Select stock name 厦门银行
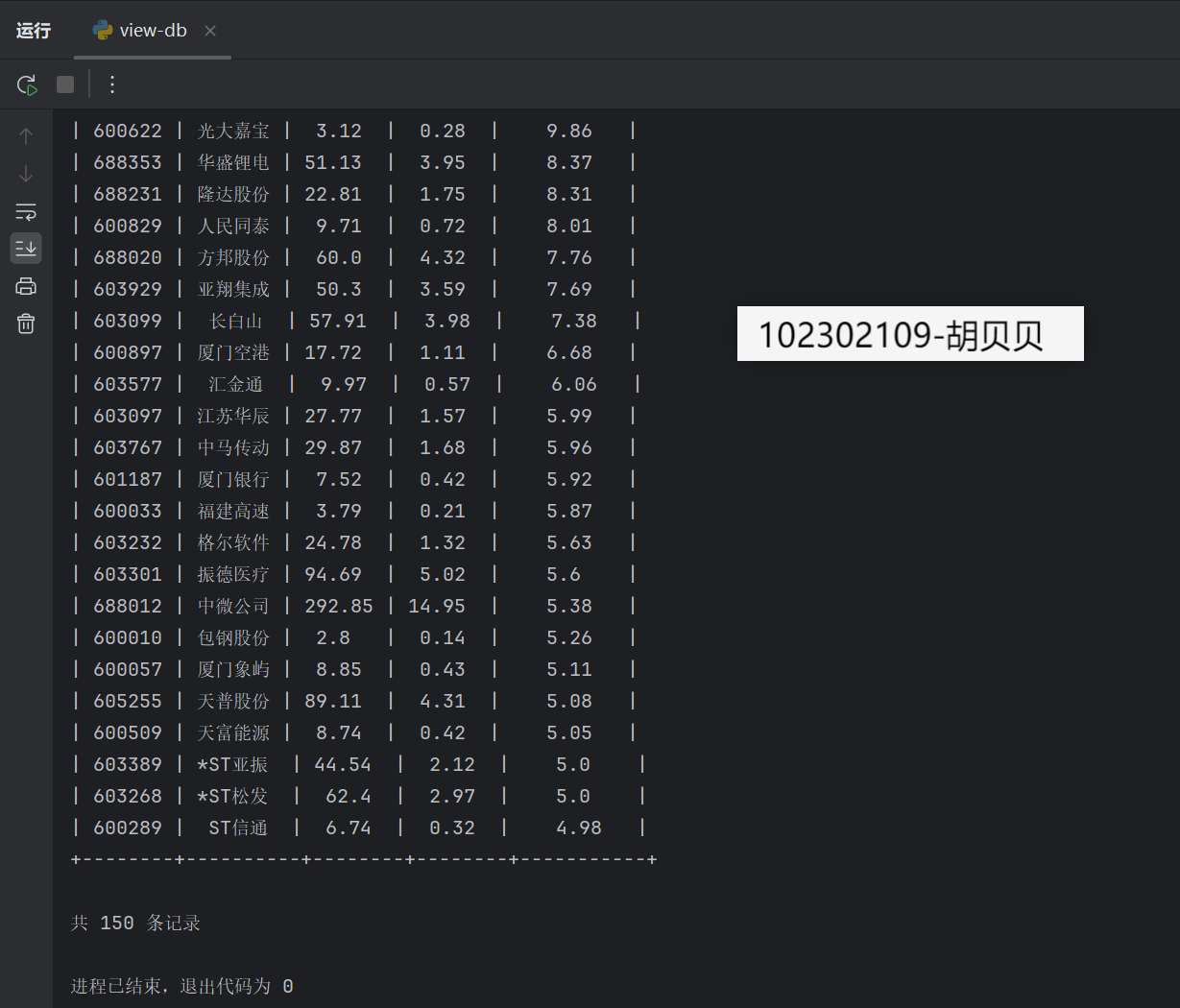The height and width of the screenshot is (1008, 1180). [x=233, y=479]
